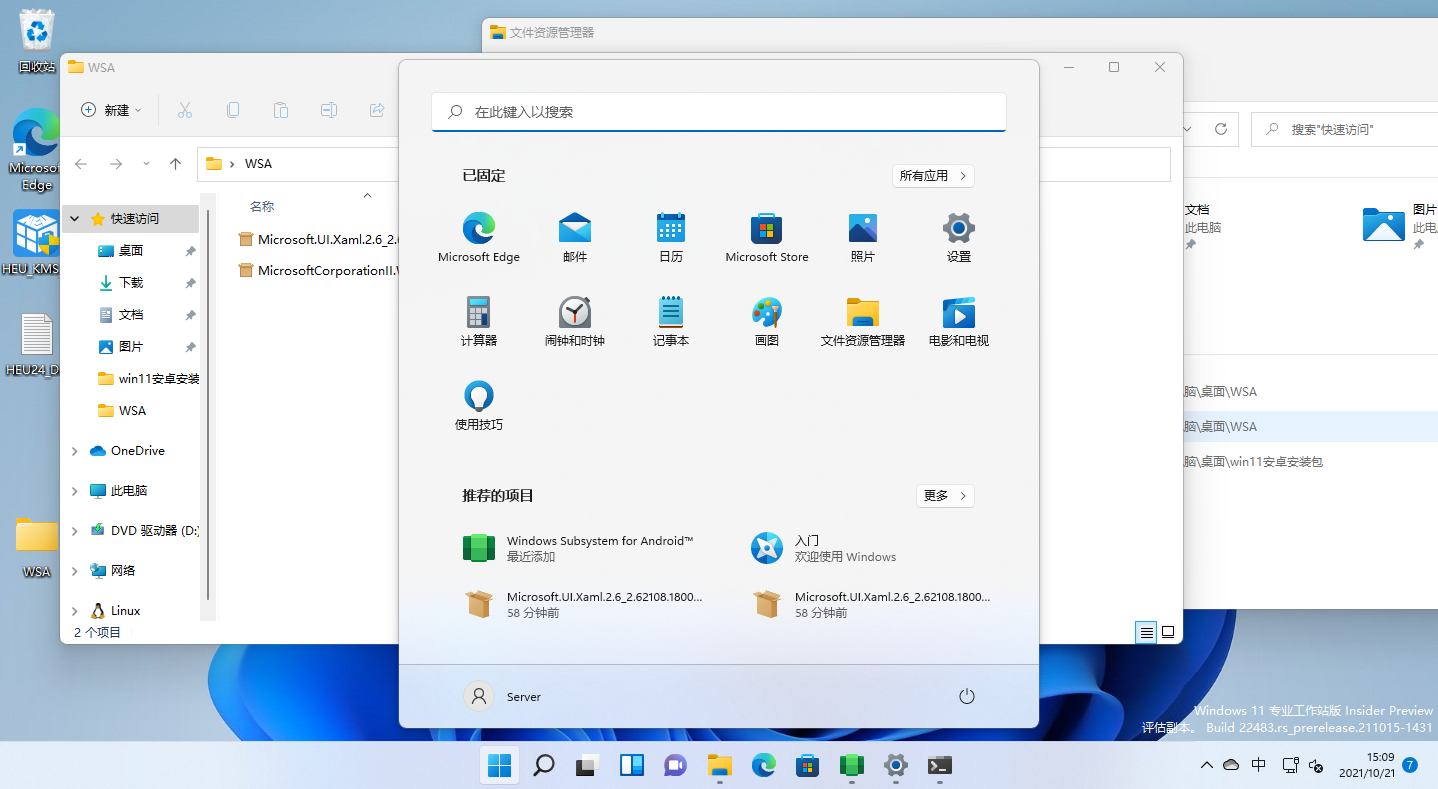Click the Start menu search box
1438x789 pixels.
click(x=719, y=112)
